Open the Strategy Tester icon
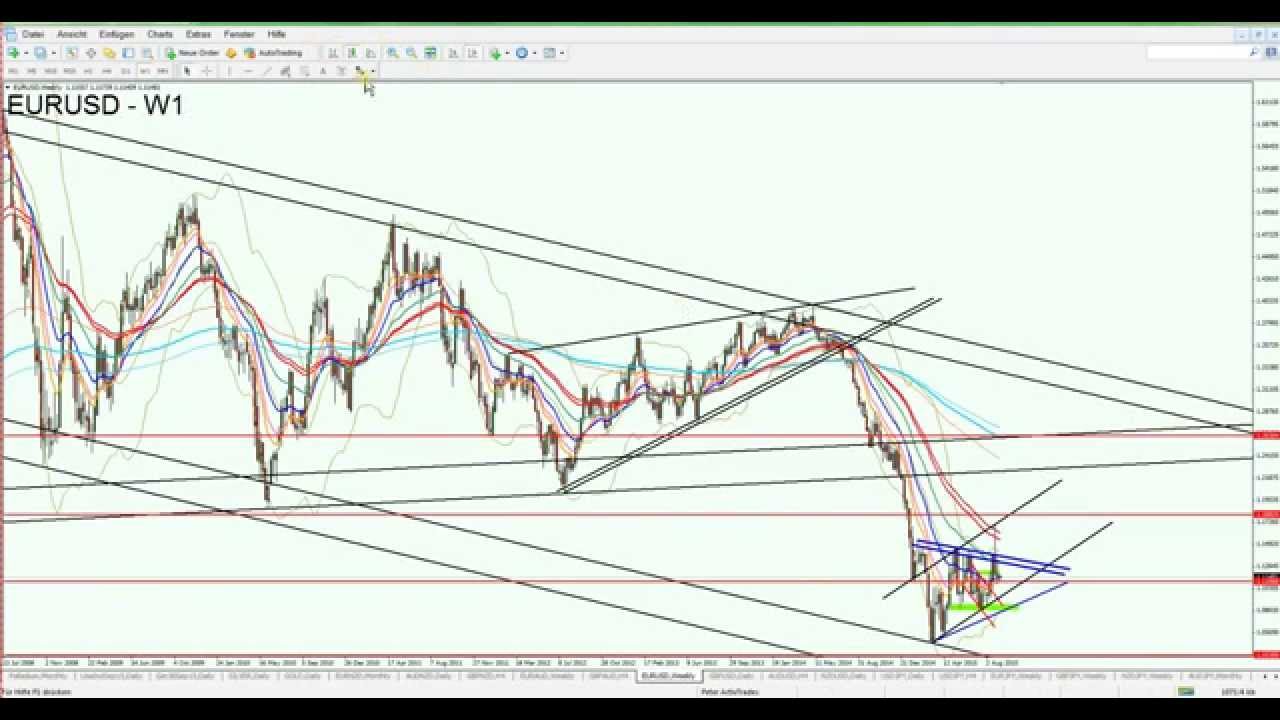This screenshot has height=720, width=1280. [x=147, y=53]
